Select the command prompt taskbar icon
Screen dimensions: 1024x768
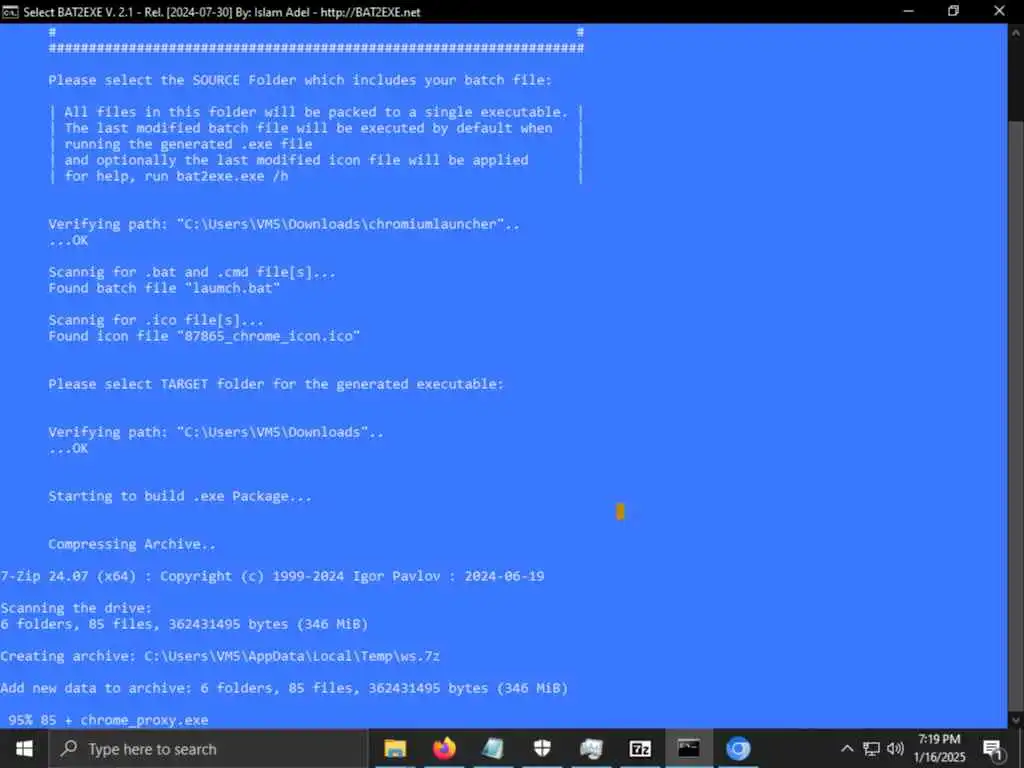tap(689, 748)
